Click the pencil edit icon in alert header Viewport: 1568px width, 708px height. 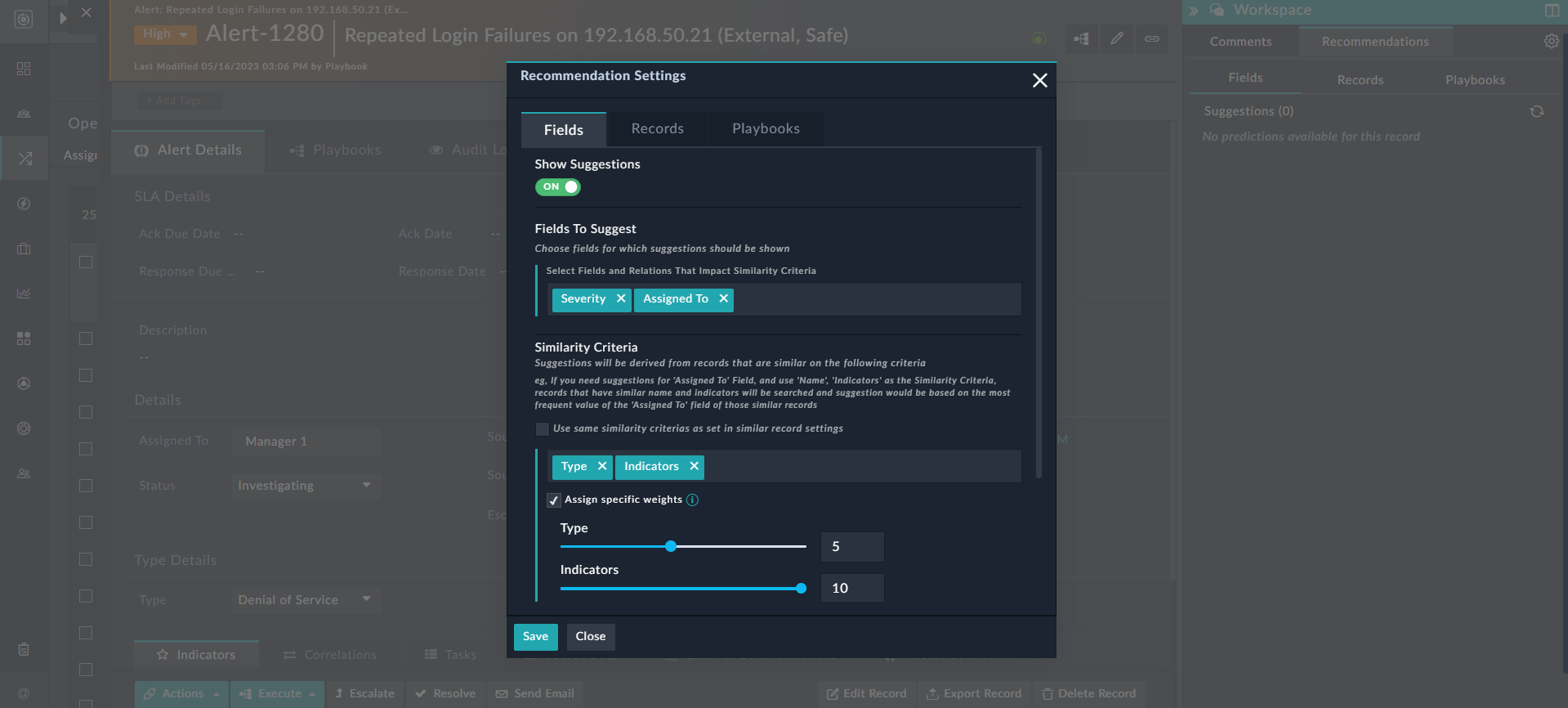1116,38
